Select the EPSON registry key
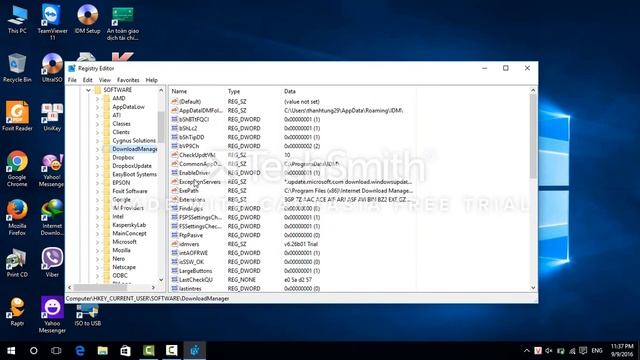640x360 pixels. (121, 182)
